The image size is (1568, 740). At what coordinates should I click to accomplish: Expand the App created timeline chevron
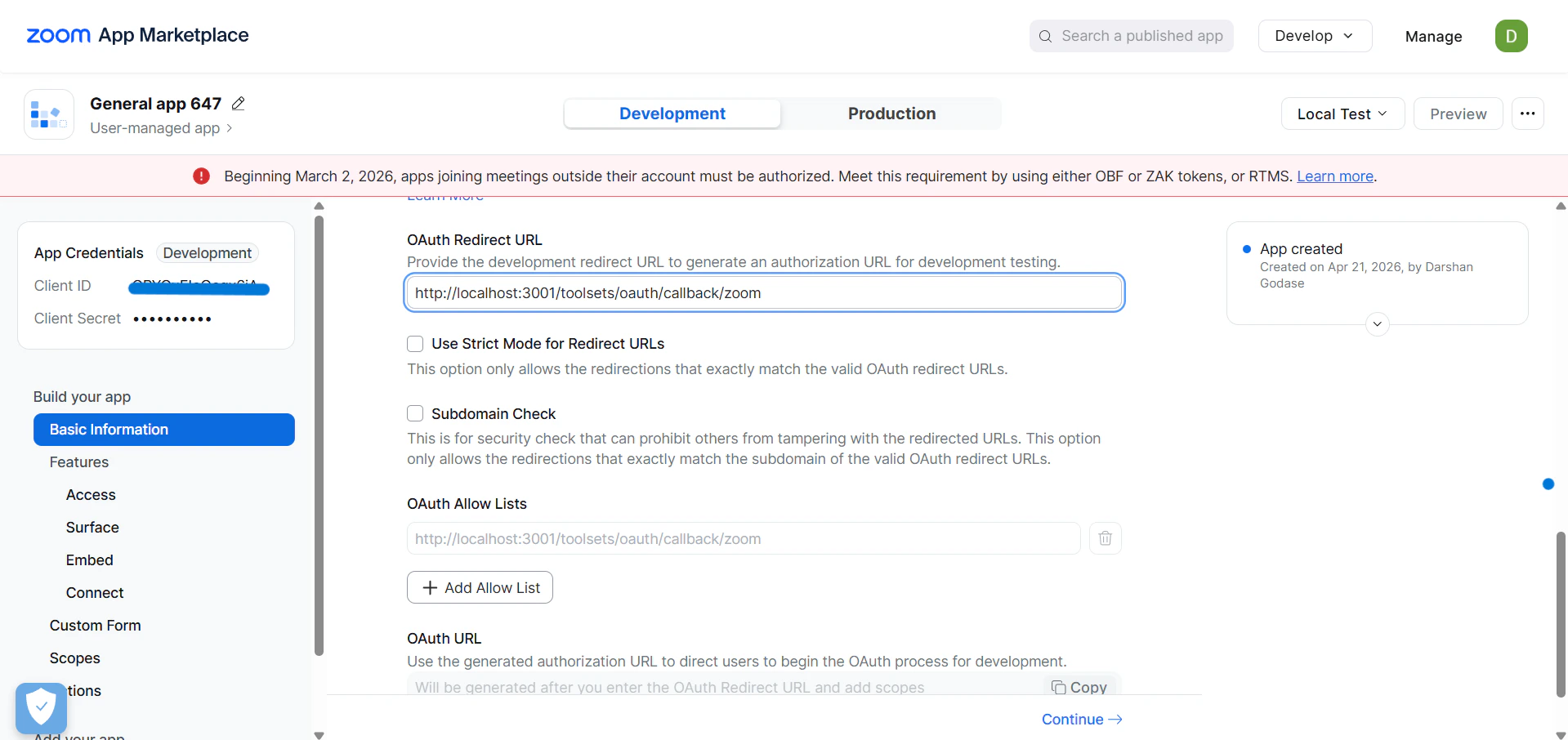[1378, 324]
